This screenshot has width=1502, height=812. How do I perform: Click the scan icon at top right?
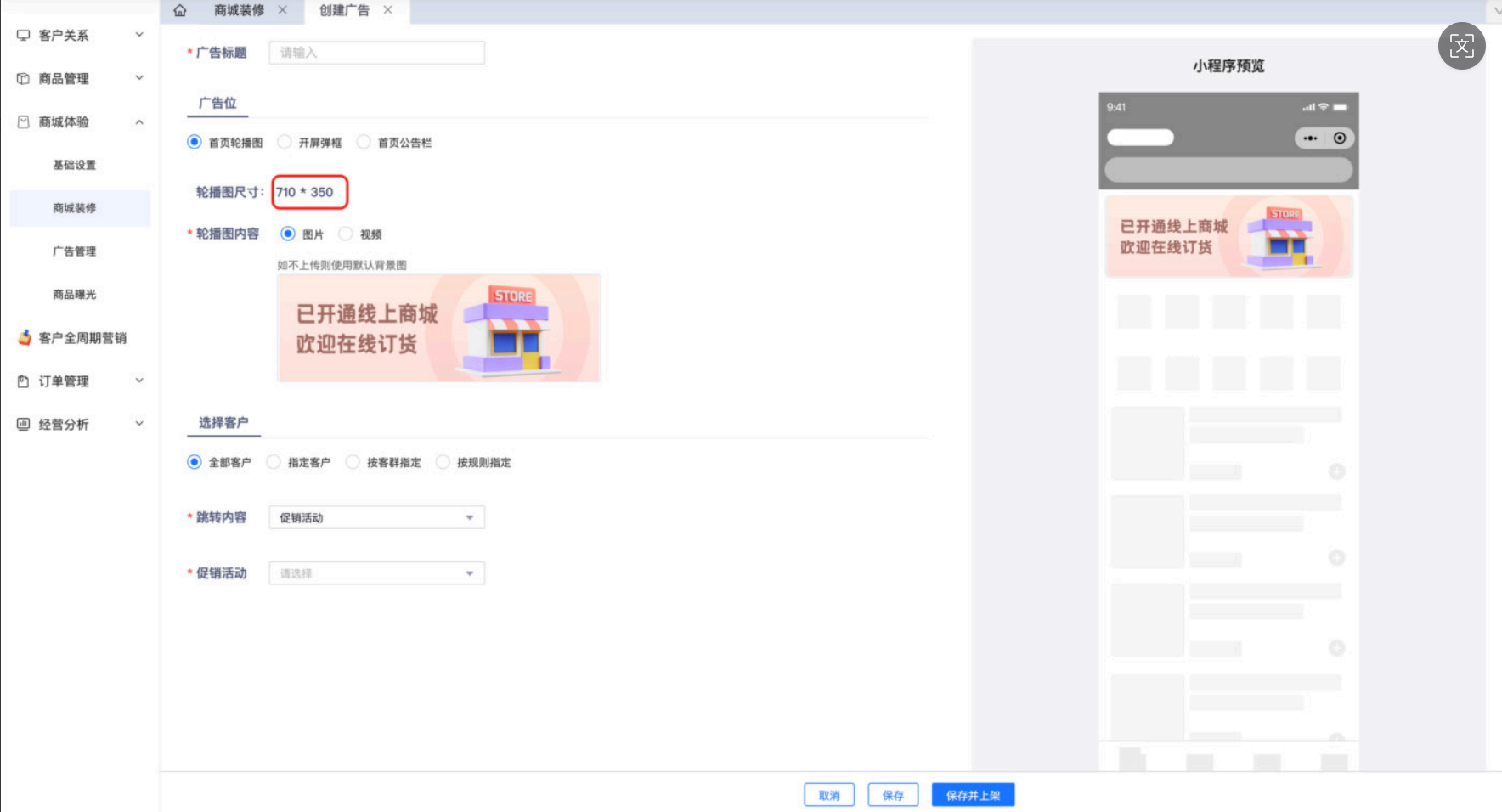[1461, 46]
